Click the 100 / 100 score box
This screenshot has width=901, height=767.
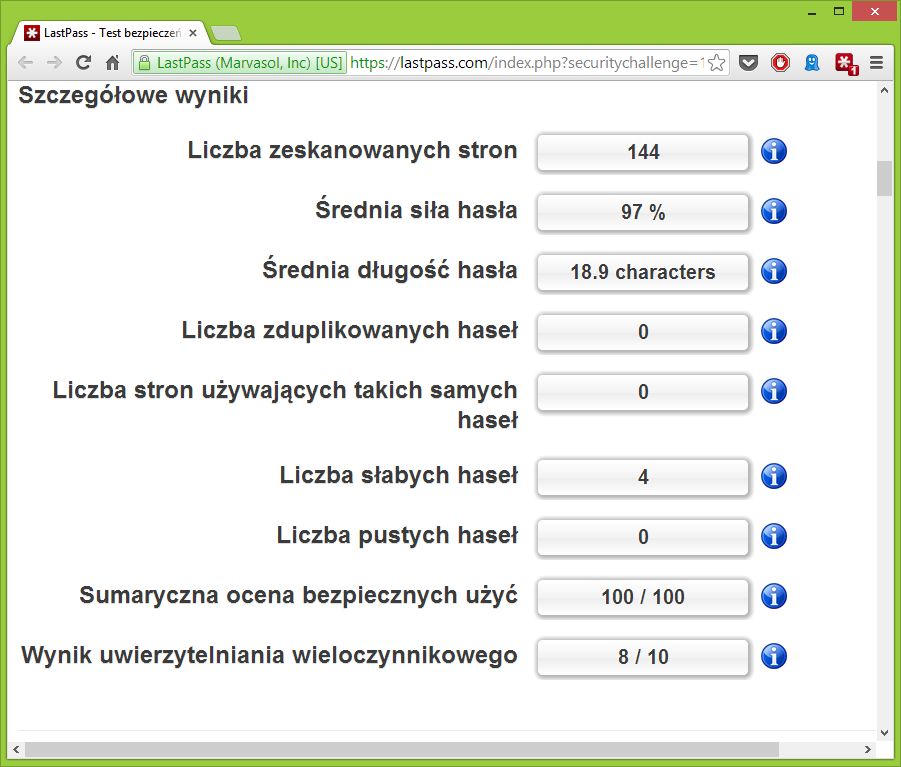click(643, 596)
